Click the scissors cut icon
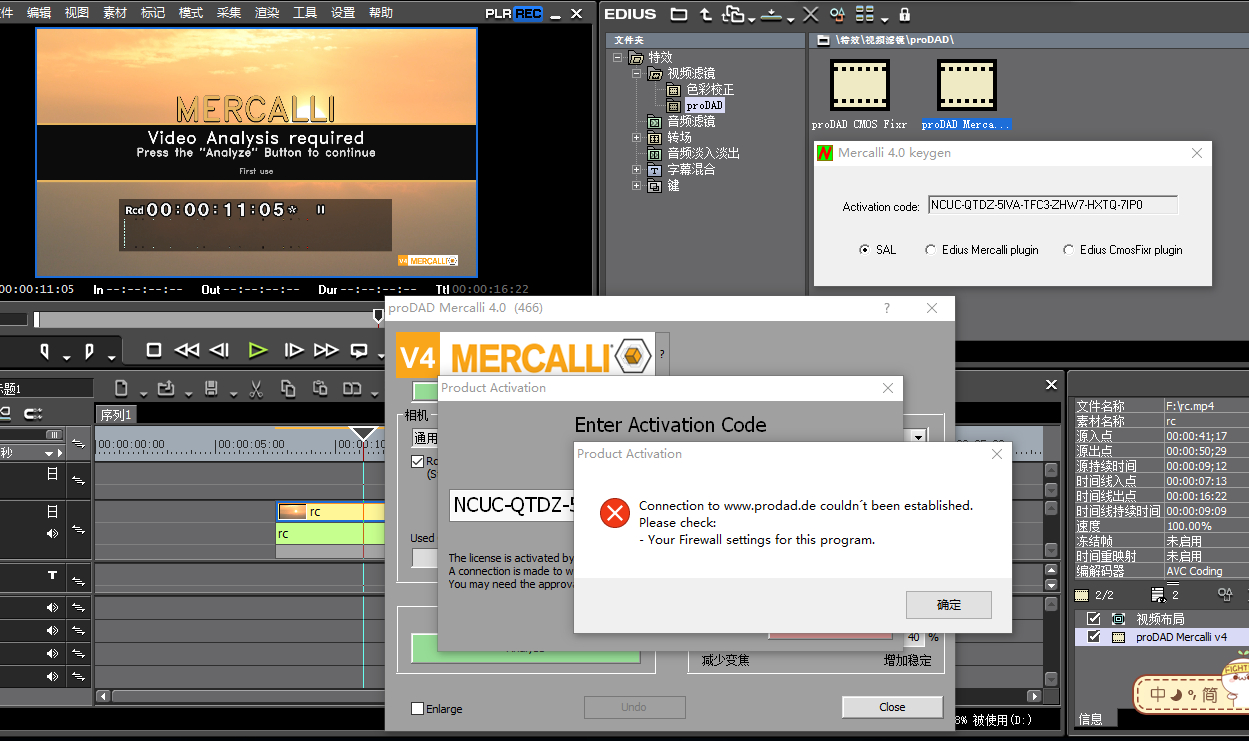The image size is (1249, 741). pyautogui.click(x=256, y=388)
